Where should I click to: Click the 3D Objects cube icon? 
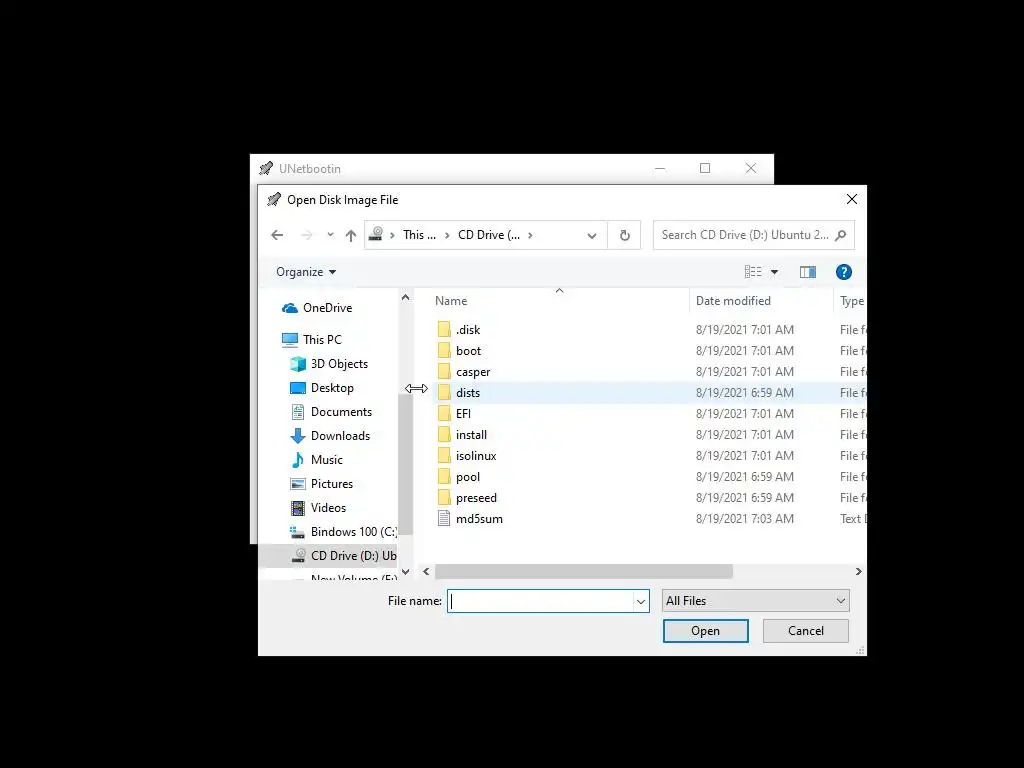(298, 364)
